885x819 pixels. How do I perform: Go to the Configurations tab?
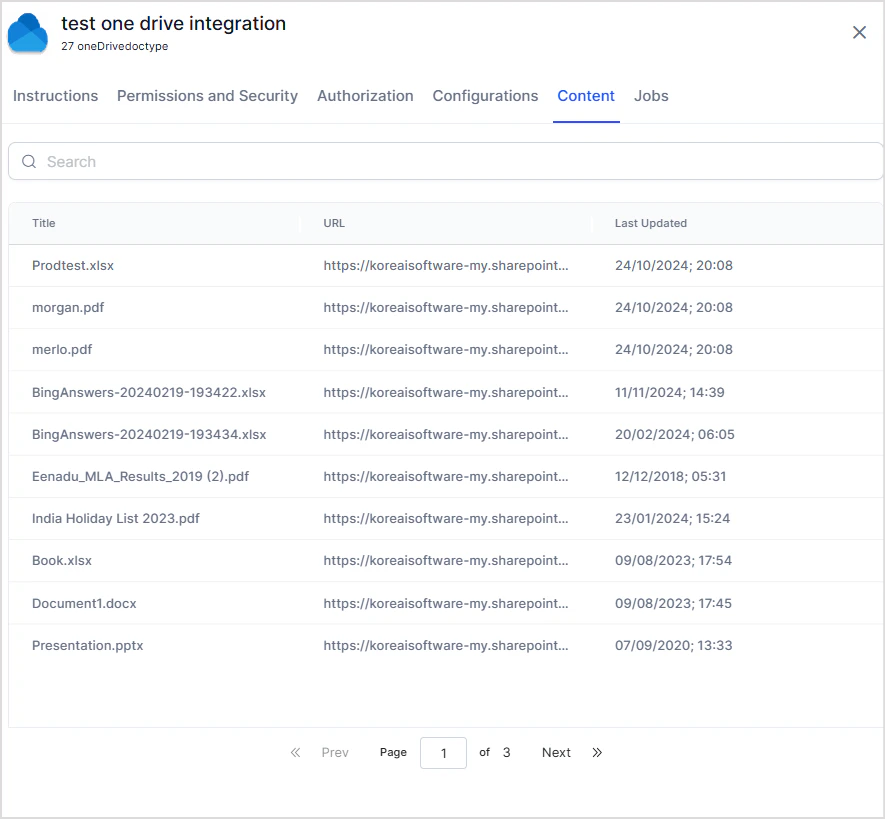pos(485,96)
